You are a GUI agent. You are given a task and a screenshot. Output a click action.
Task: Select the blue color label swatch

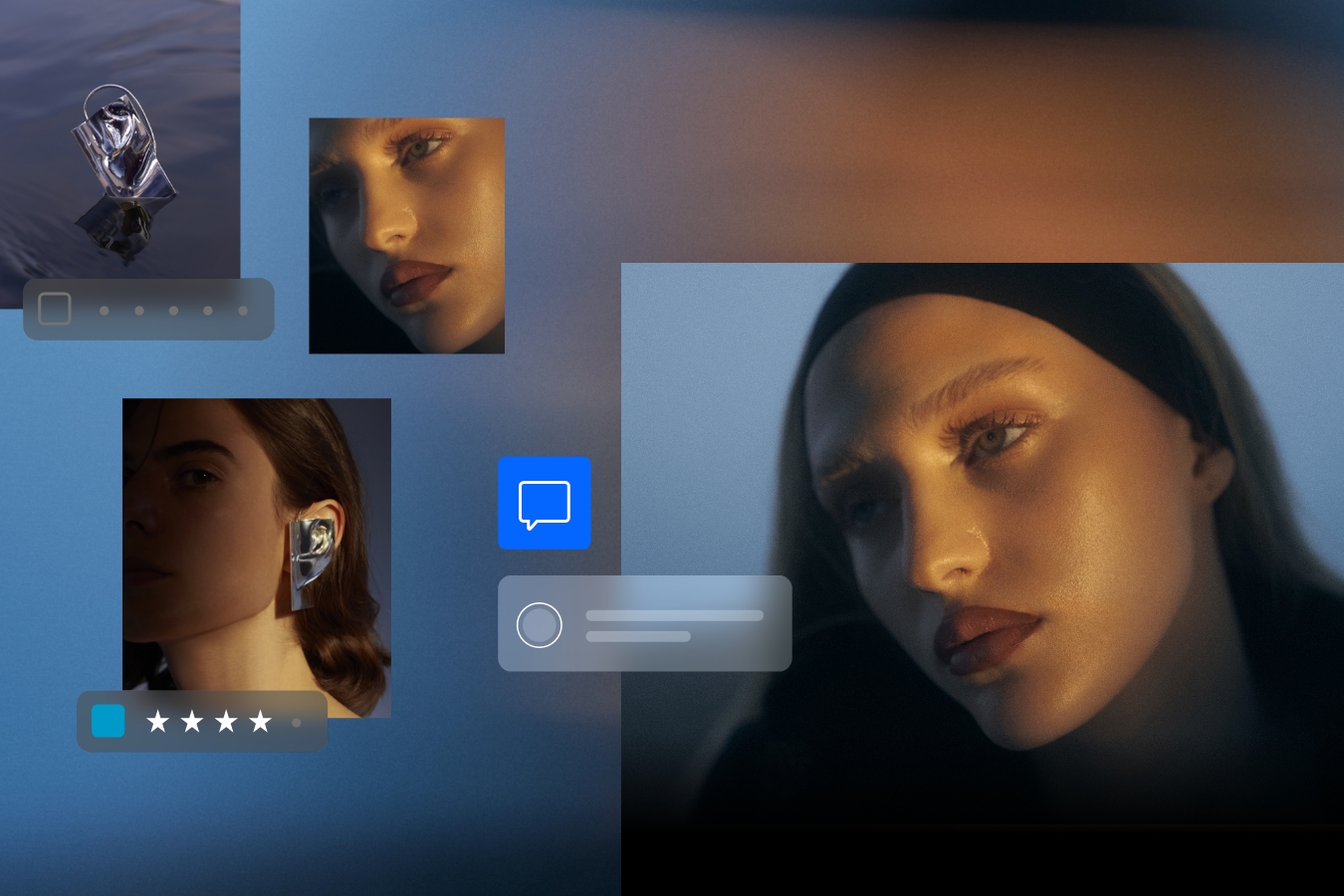point(109,721)
